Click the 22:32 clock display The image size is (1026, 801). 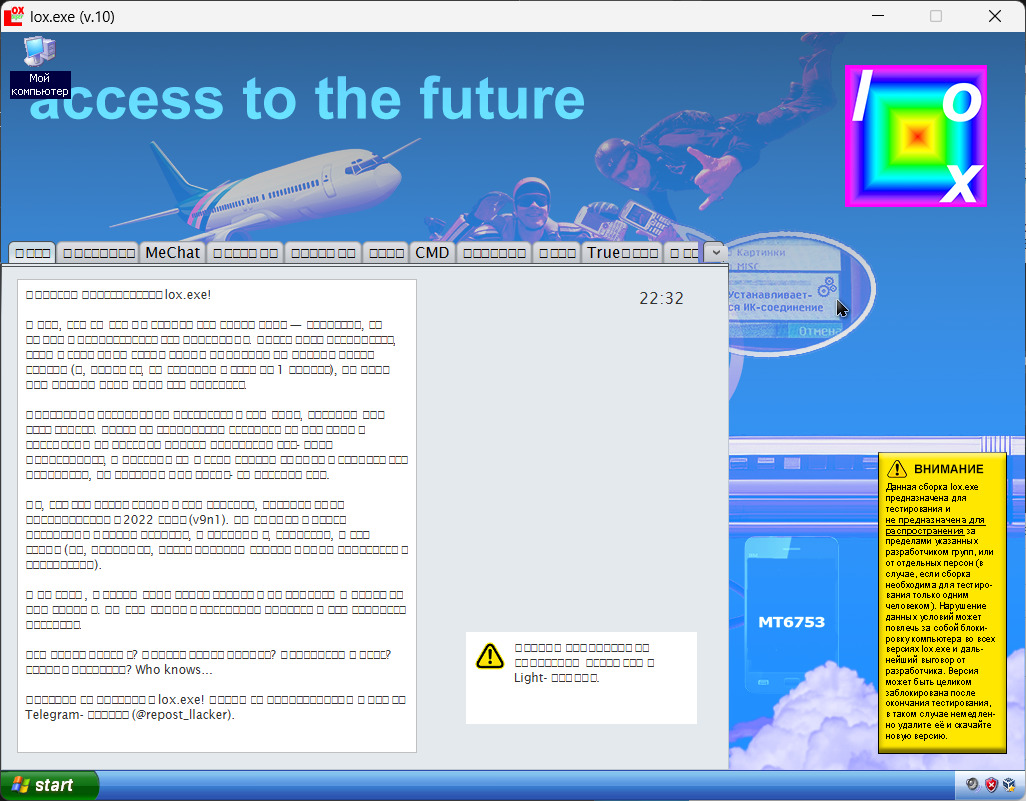tap(661, 298)
